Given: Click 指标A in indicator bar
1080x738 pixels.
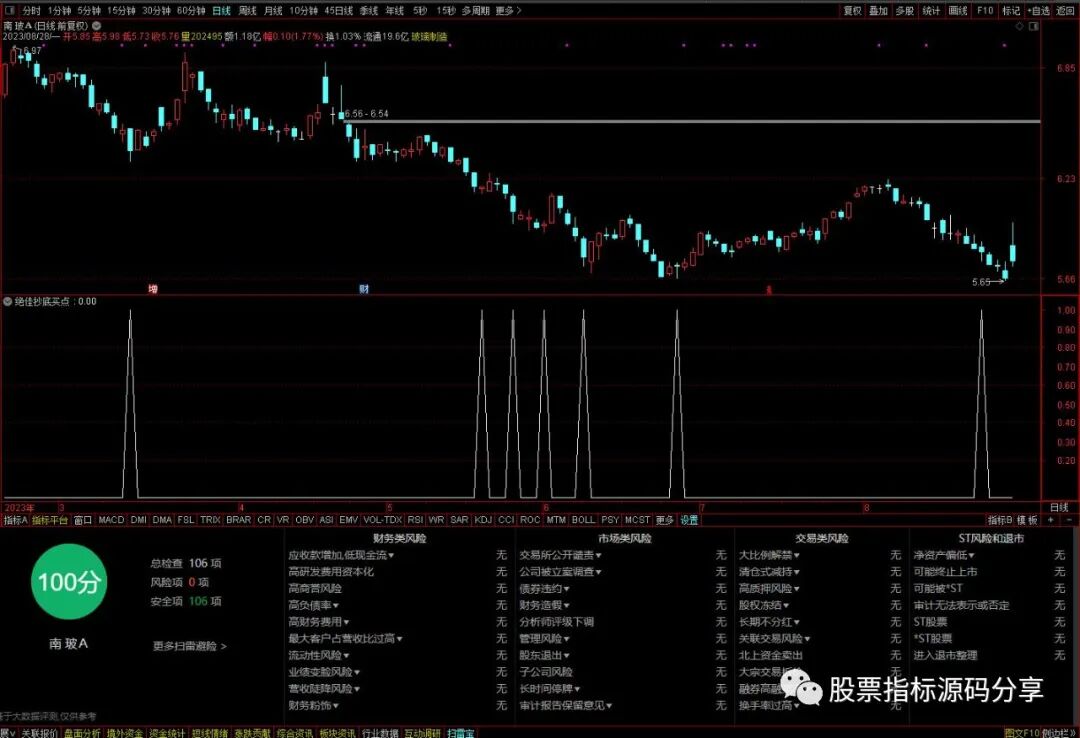Looking at the screenshot, I should coord(15,520).
